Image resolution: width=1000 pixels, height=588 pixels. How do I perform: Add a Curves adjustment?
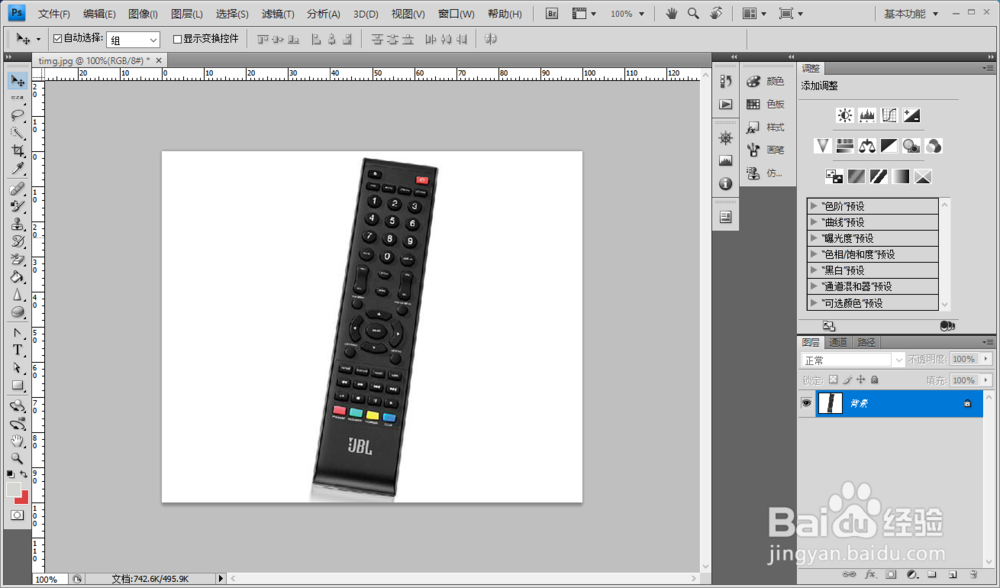click(x=889, y=115)
